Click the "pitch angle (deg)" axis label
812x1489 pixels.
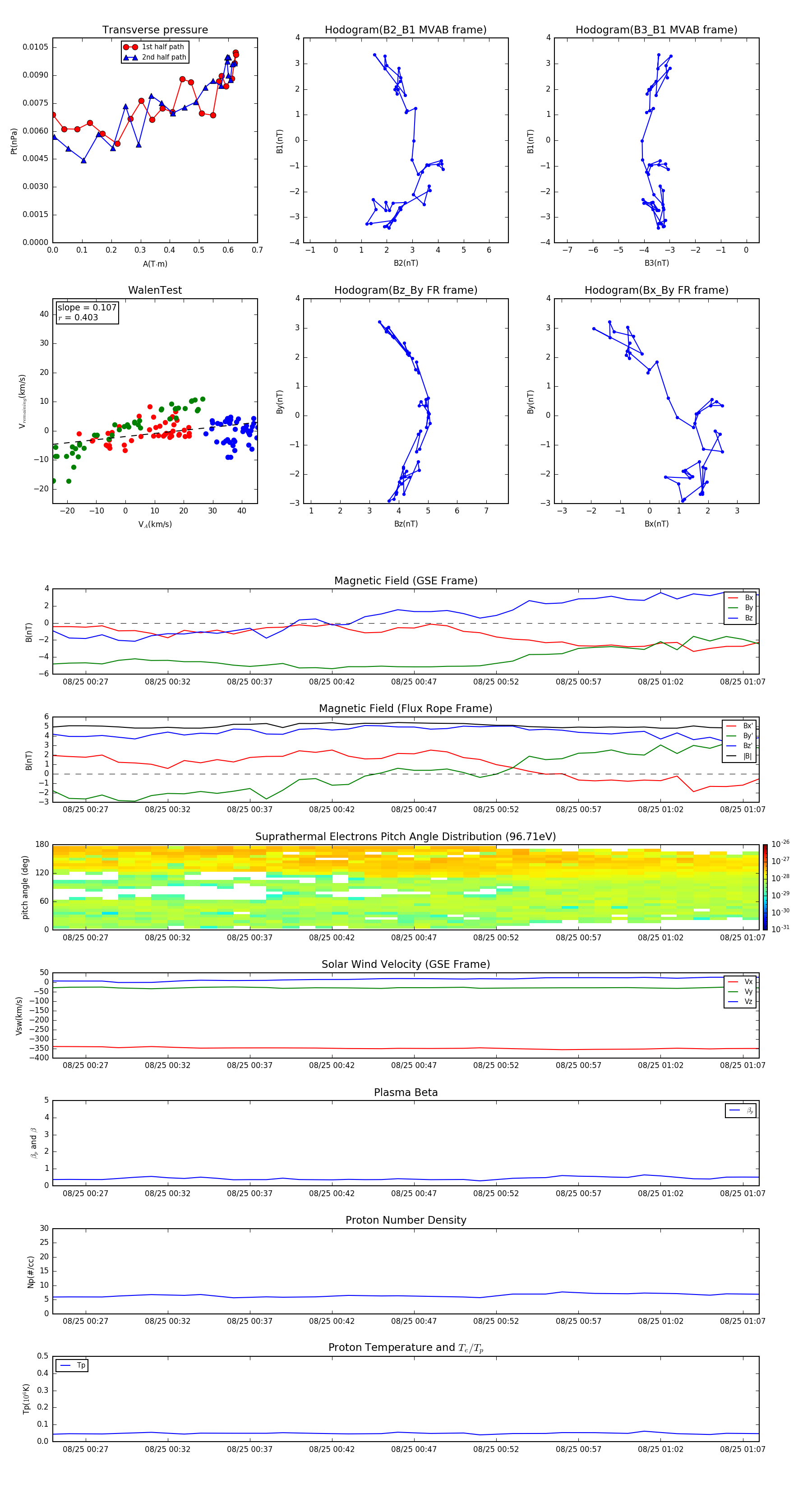point(25,887)
